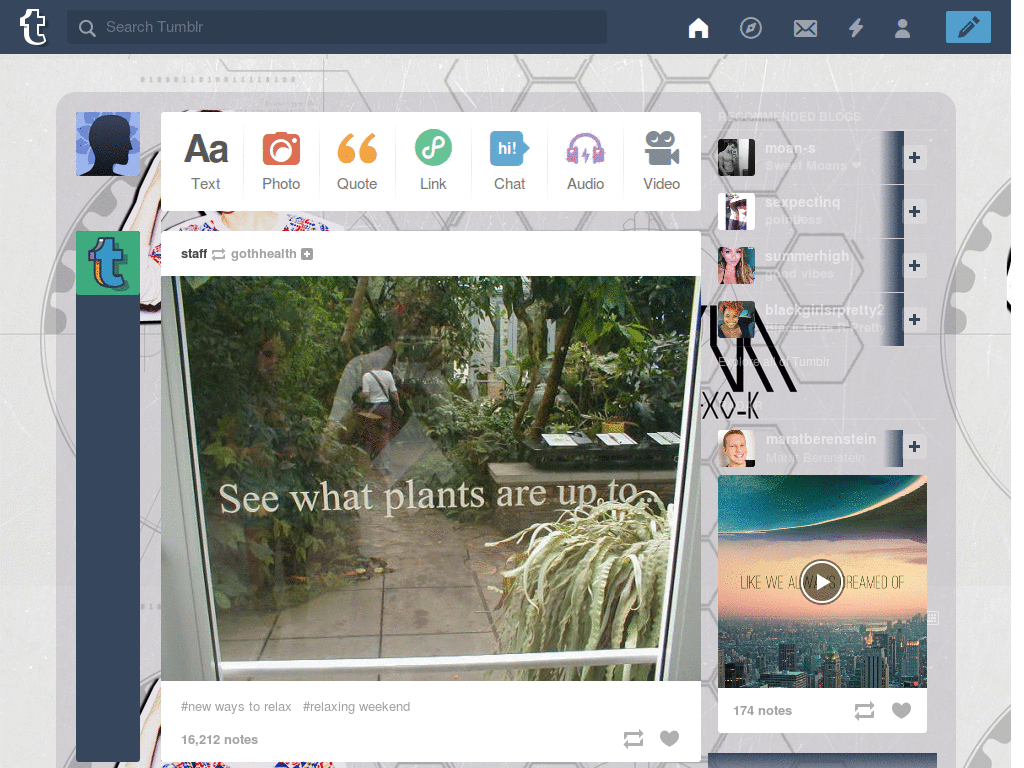Open the sexpecting blog name
The width and height of the screenshot is (1024, 768).
[802, 202]
